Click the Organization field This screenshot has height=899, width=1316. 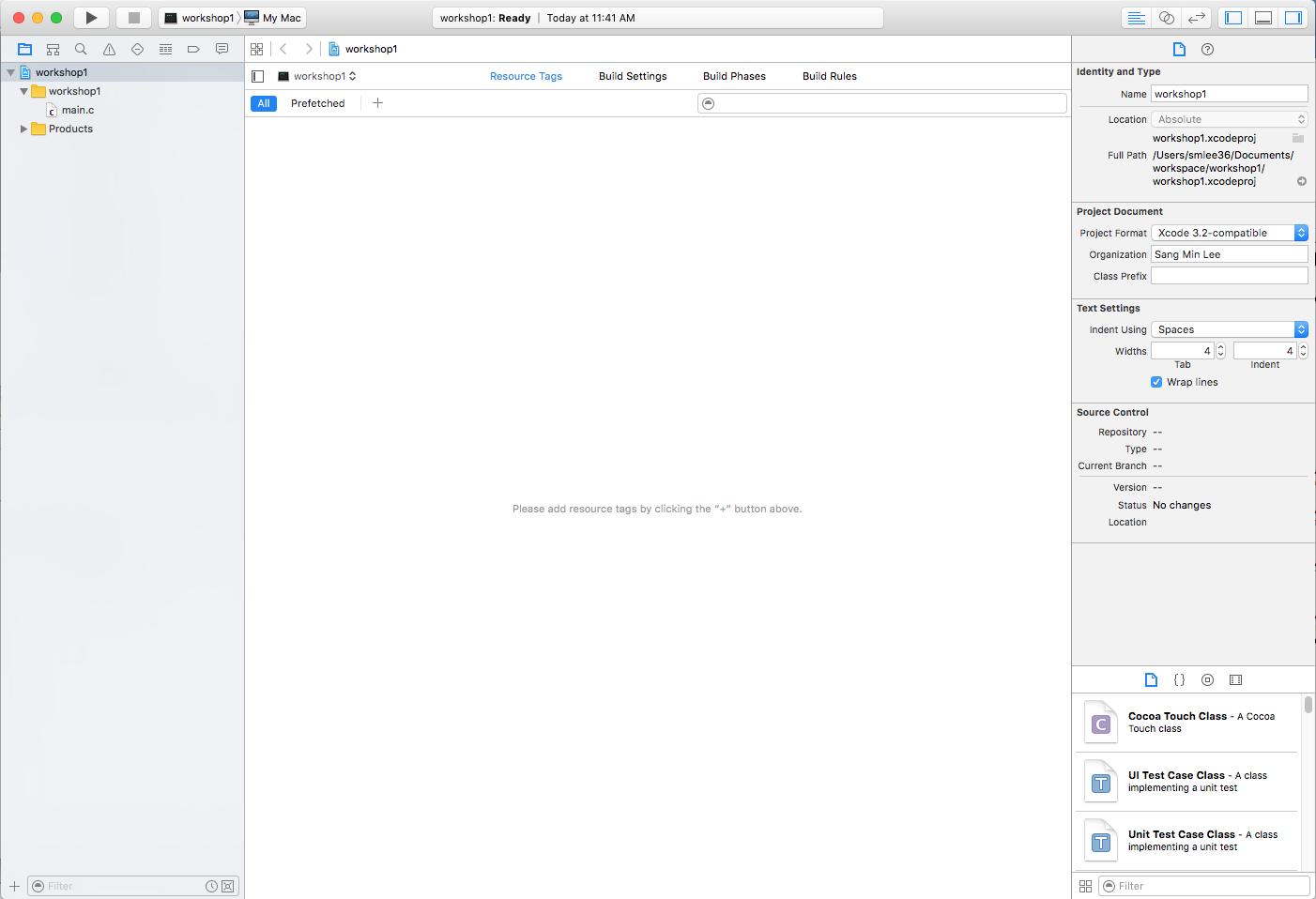tap(1230, 254)
